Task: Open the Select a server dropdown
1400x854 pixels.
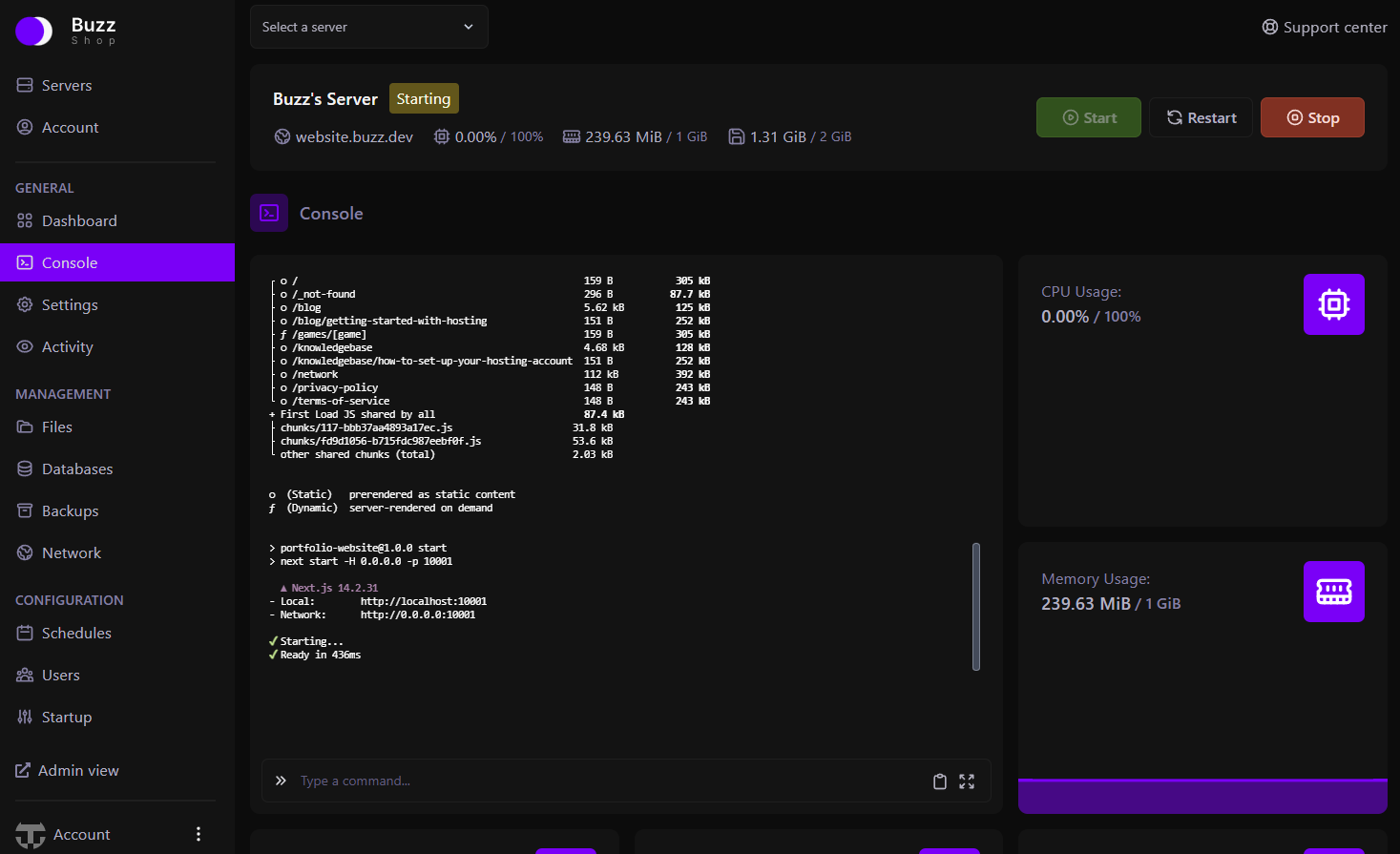Action: (x=368, y=27)
